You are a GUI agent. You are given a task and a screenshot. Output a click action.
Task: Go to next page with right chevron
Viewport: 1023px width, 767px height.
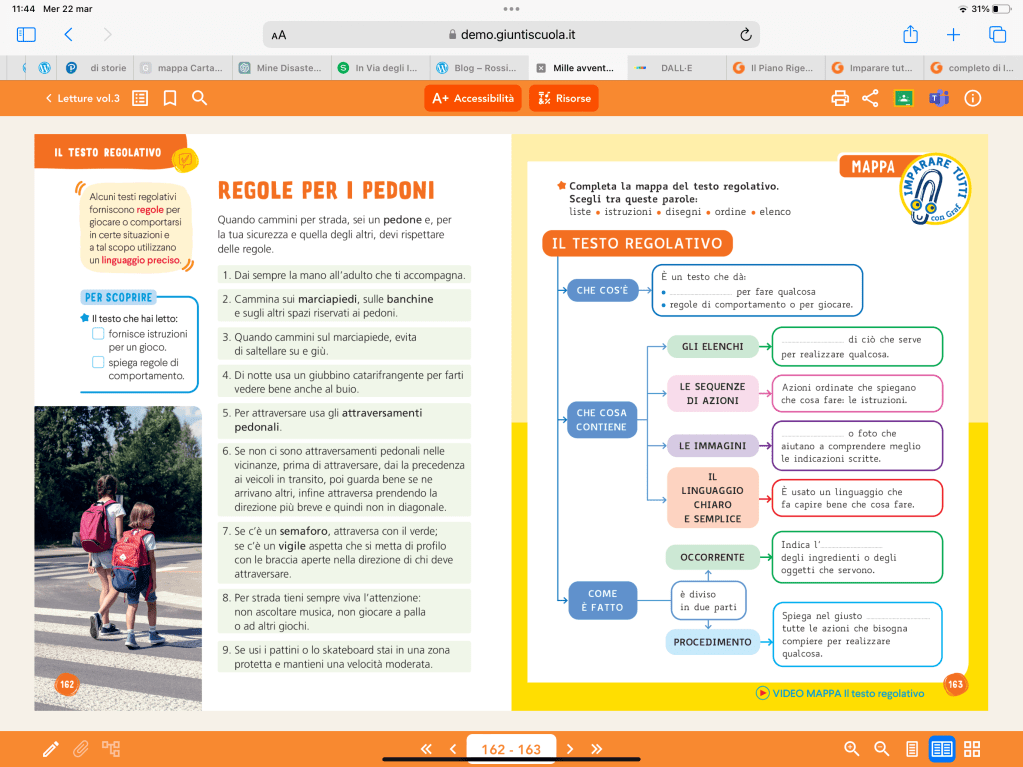[x=570, y=749]
